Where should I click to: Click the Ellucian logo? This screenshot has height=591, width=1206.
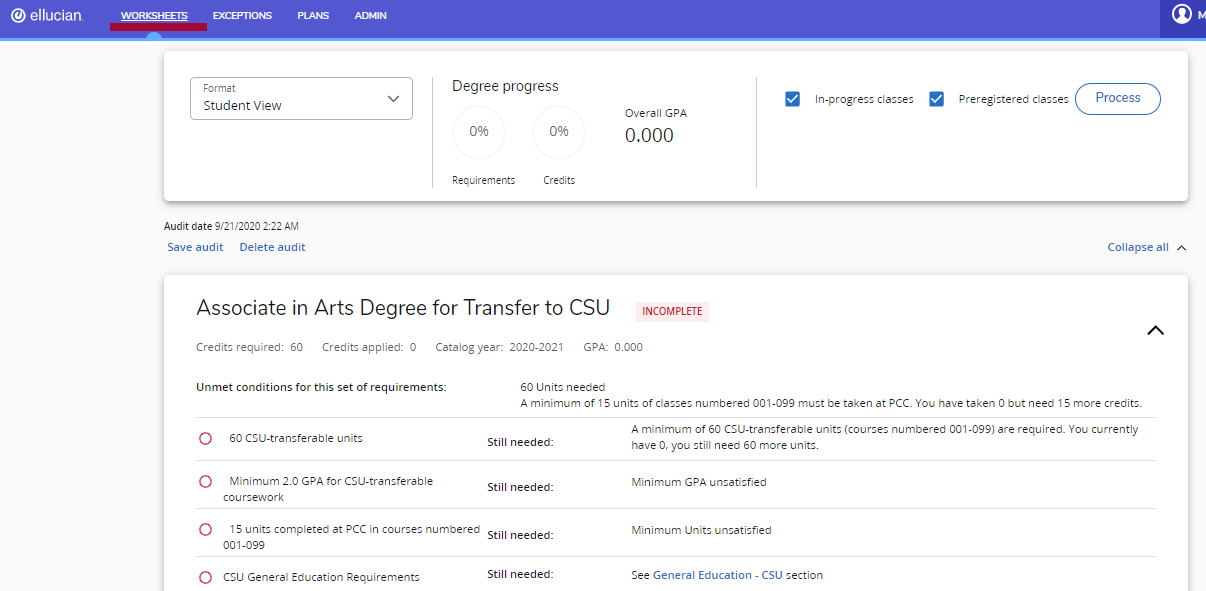point(46,16)
